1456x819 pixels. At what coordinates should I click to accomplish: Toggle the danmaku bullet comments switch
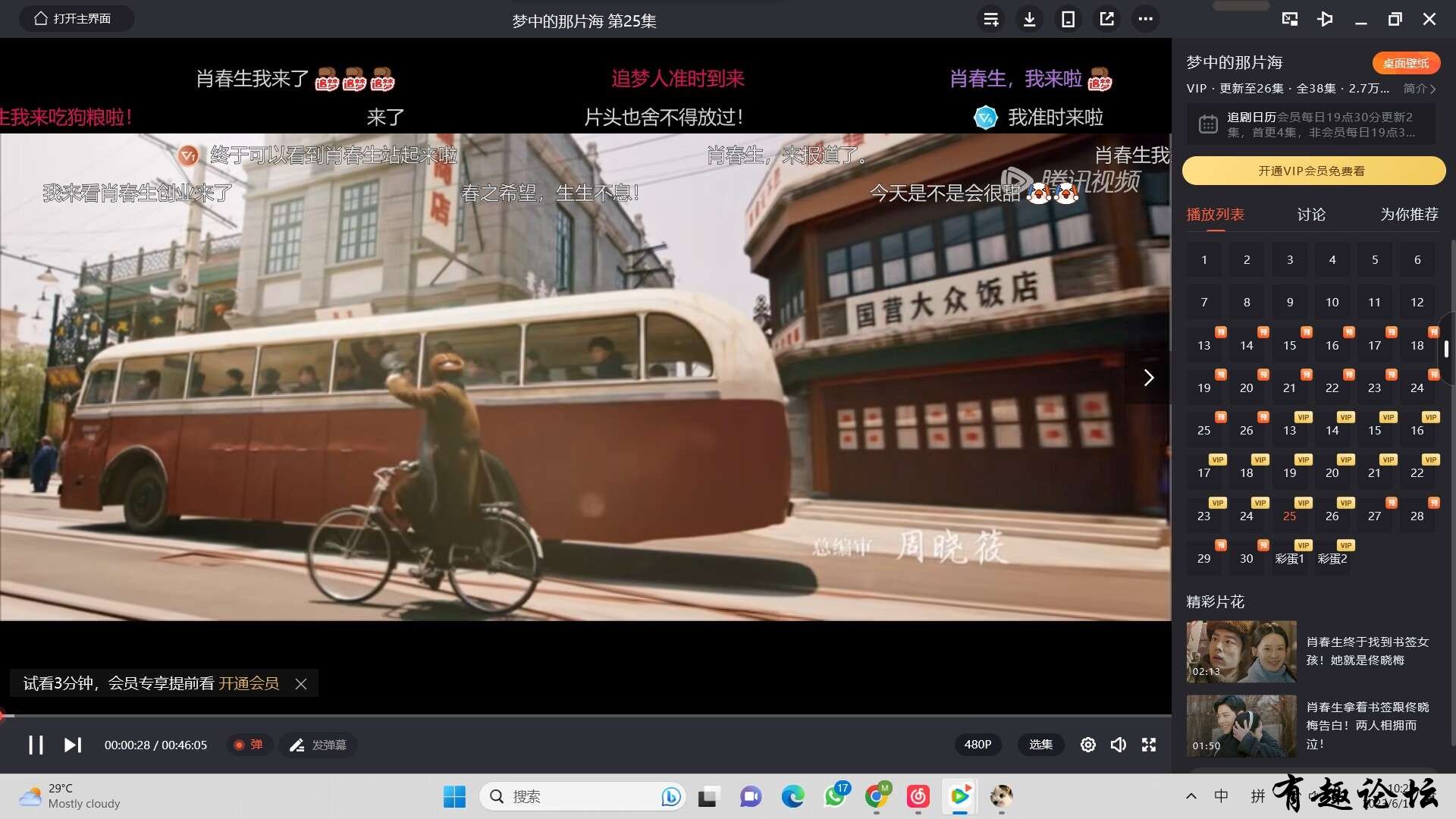tap(248, 745)
